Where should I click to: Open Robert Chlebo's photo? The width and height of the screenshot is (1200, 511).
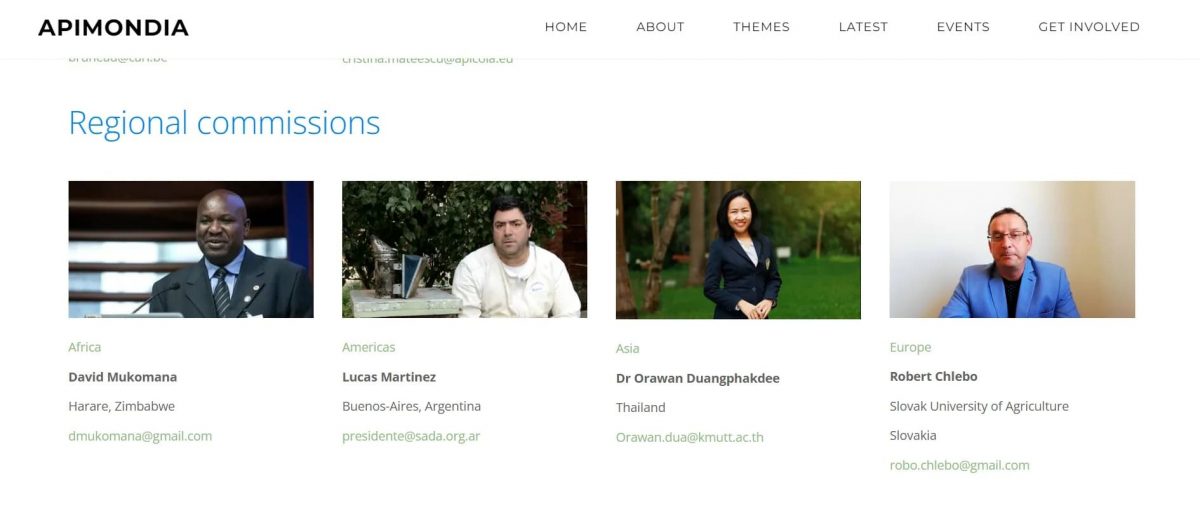(x=1012, y=249)
